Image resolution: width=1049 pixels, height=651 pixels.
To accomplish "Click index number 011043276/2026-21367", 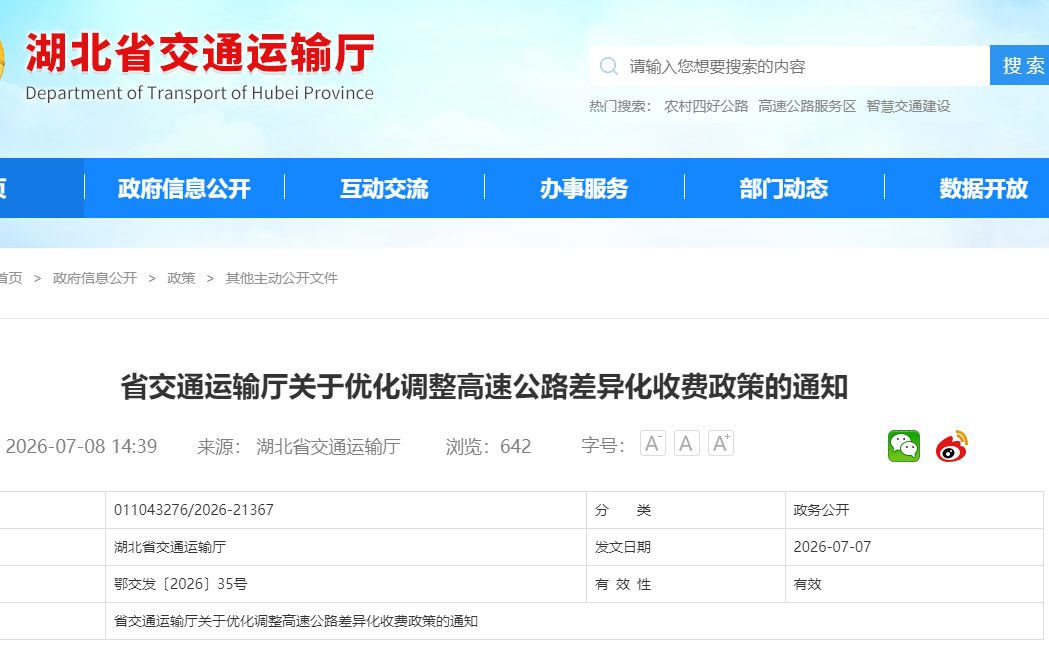I will pyautogui.click(x=194, y=510).
